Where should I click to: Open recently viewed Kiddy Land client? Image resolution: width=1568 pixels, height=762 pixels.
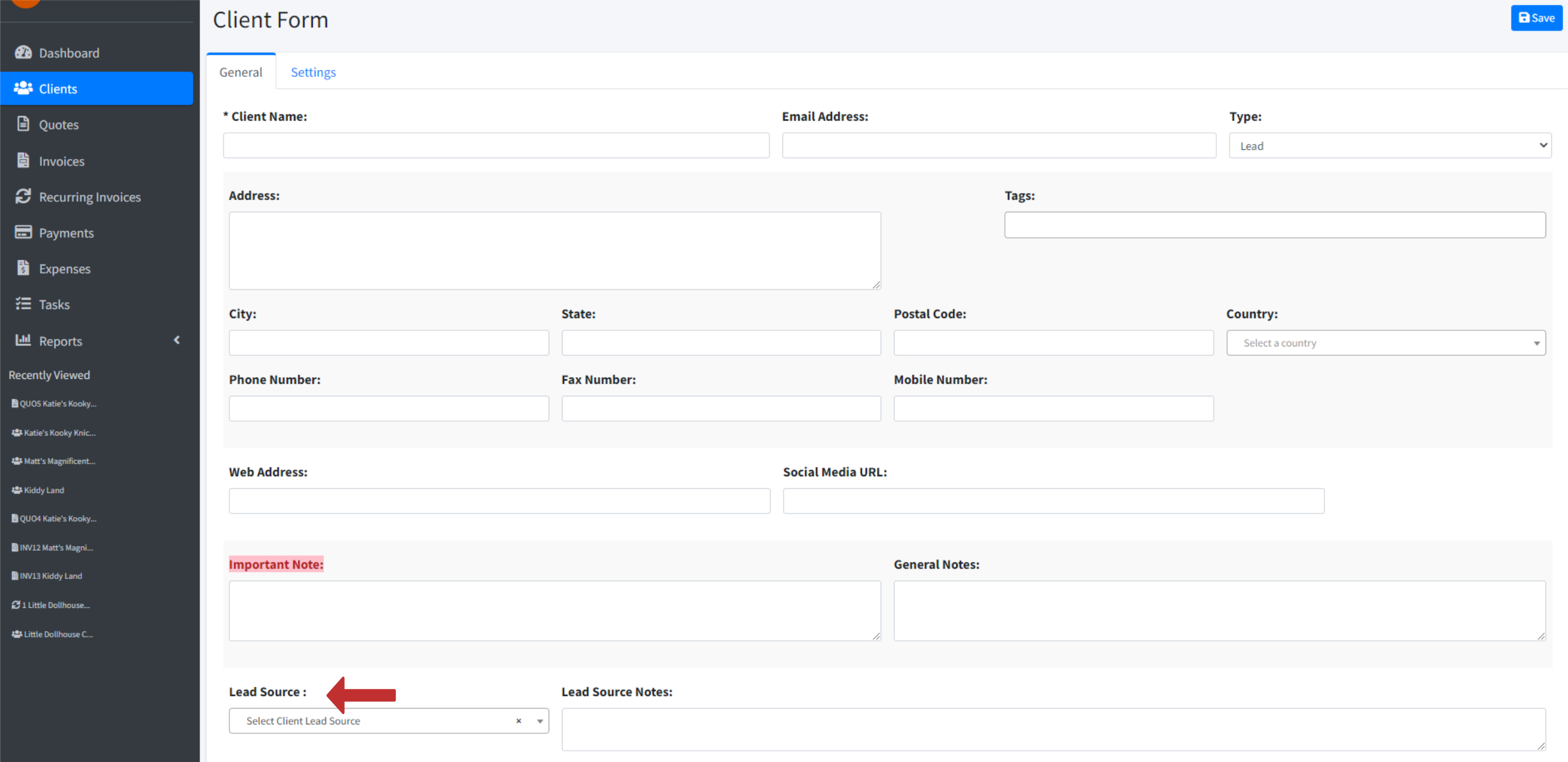point(44,490)
